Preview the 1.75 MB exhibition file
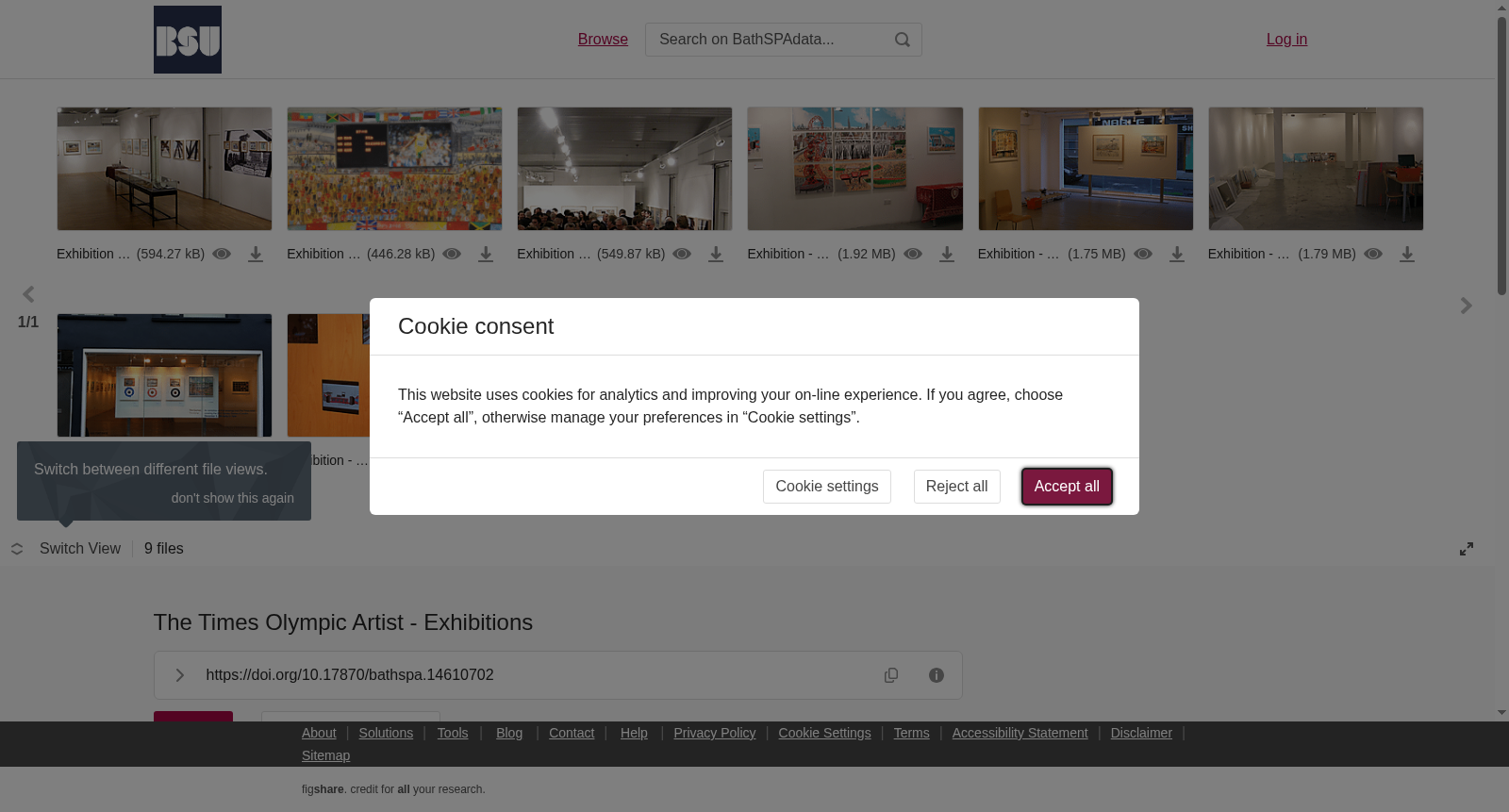The image size is (1509, 812). coord(1143,254)
